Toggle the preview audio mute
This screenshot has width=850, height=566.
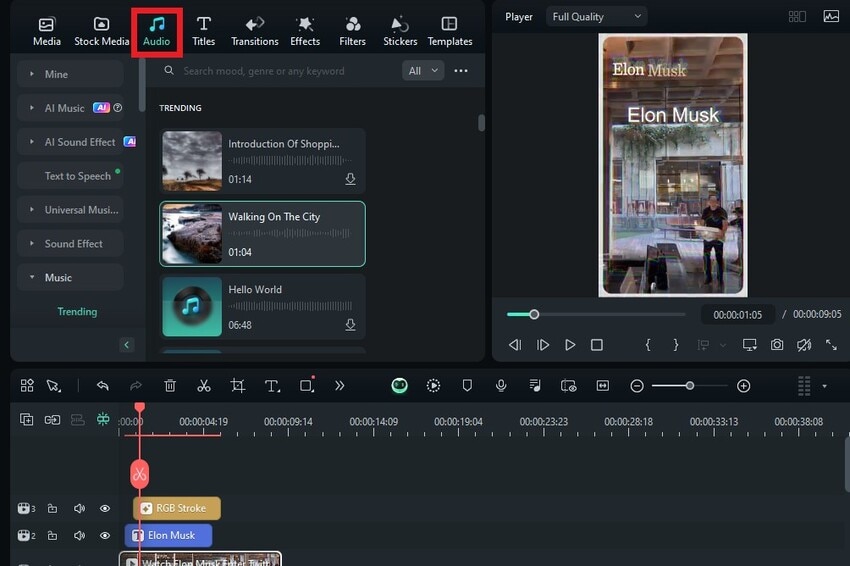pyautogui.click(x=804, y=345)
